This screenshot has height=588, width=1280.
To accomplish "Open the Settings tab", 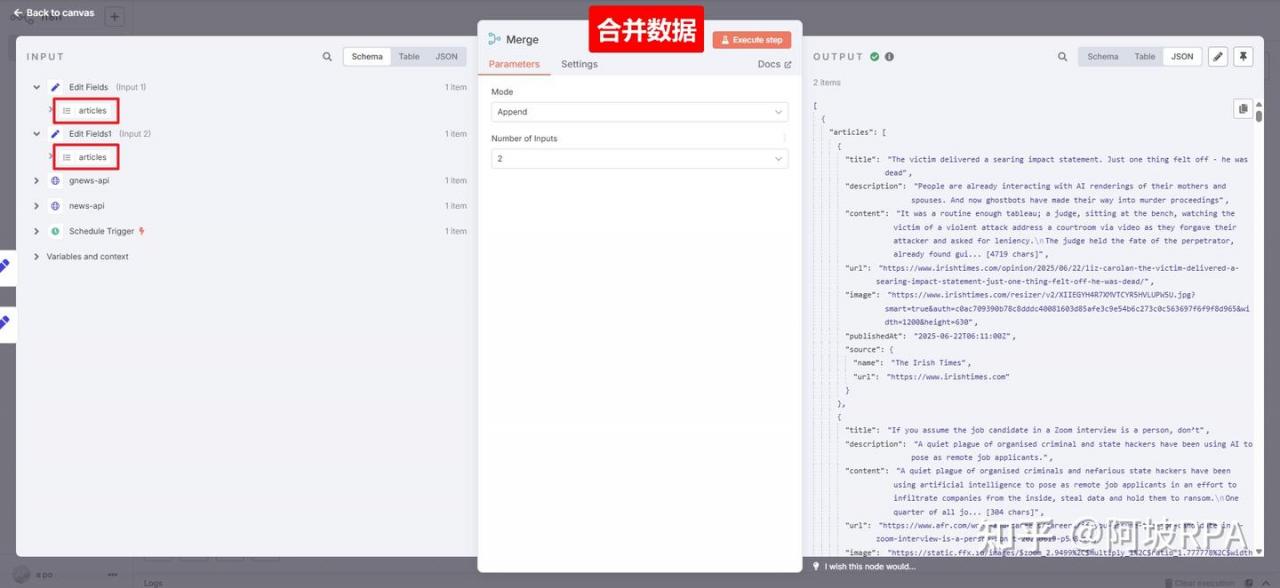I will [579, 64].
